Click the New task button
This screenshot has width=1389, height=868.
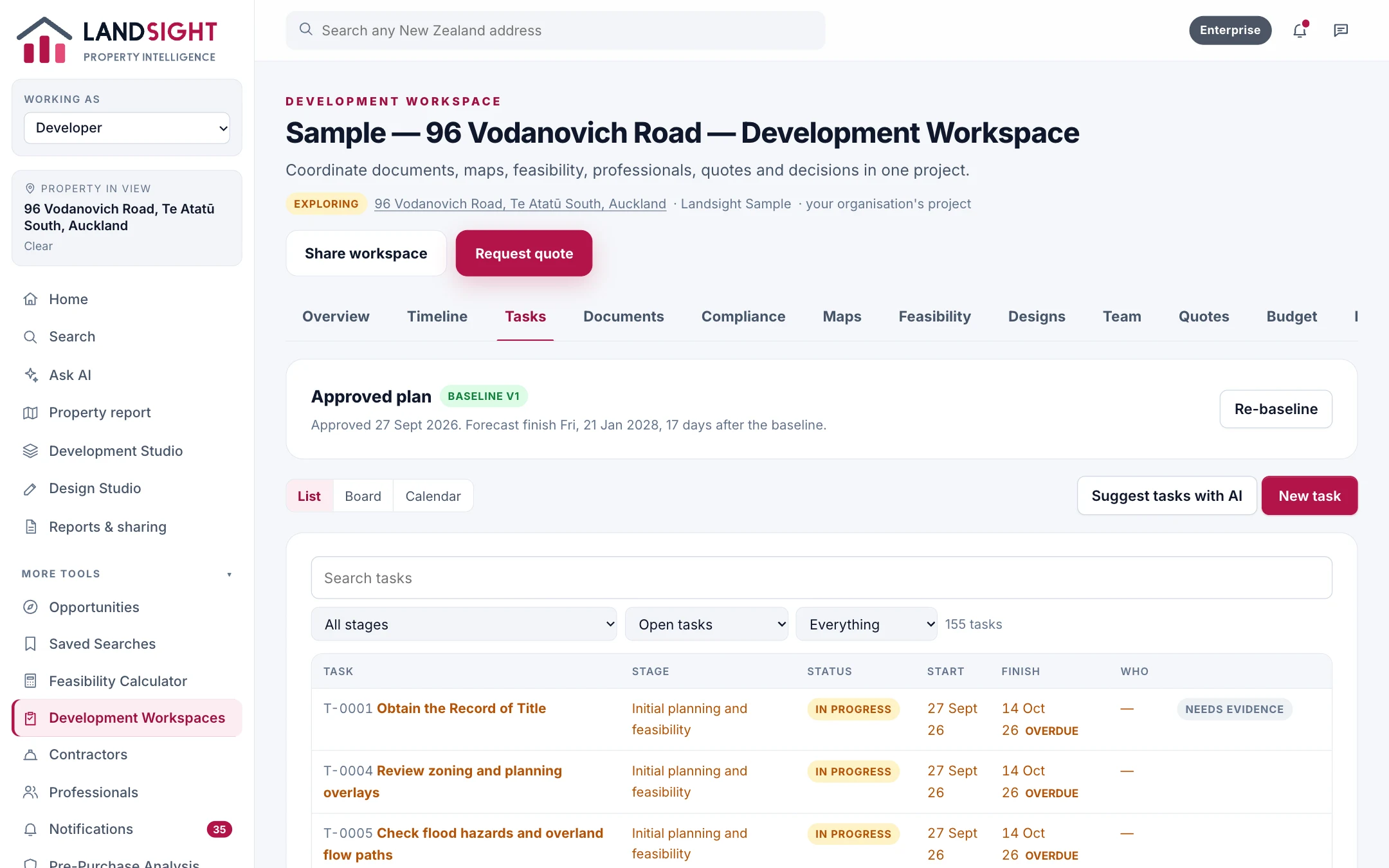pyautogui.click(x=1309, y=496)
